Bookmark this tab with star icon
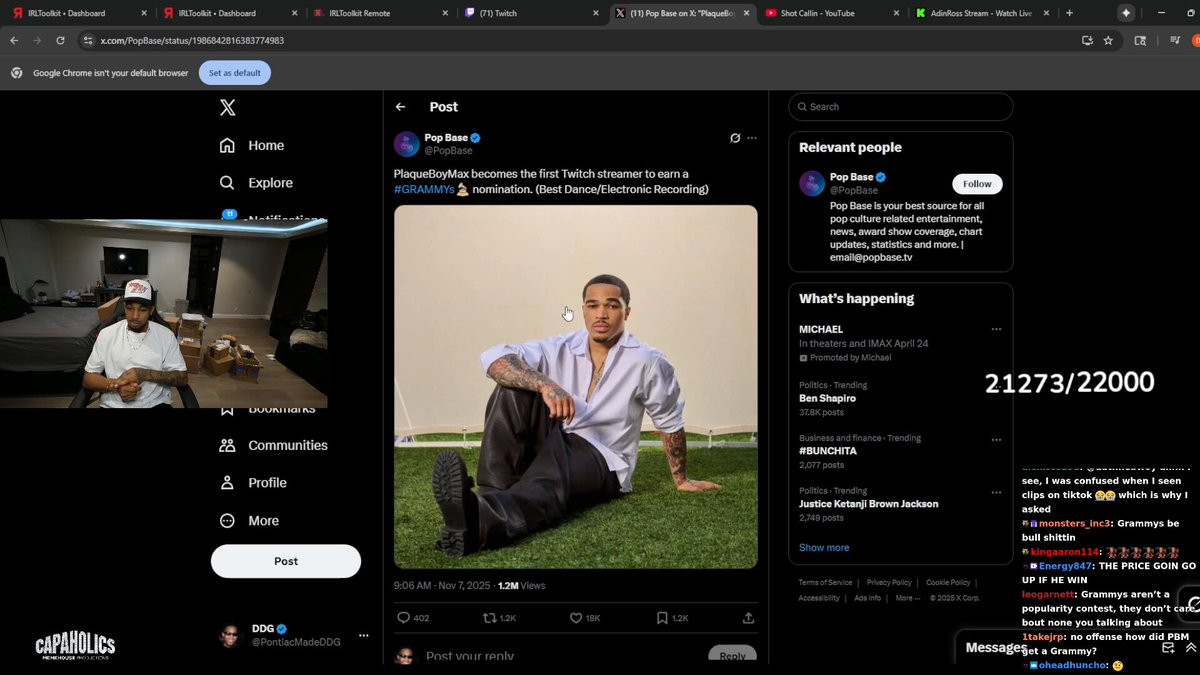Viewport: 1200px width, 675px height. coord(1108,40)
